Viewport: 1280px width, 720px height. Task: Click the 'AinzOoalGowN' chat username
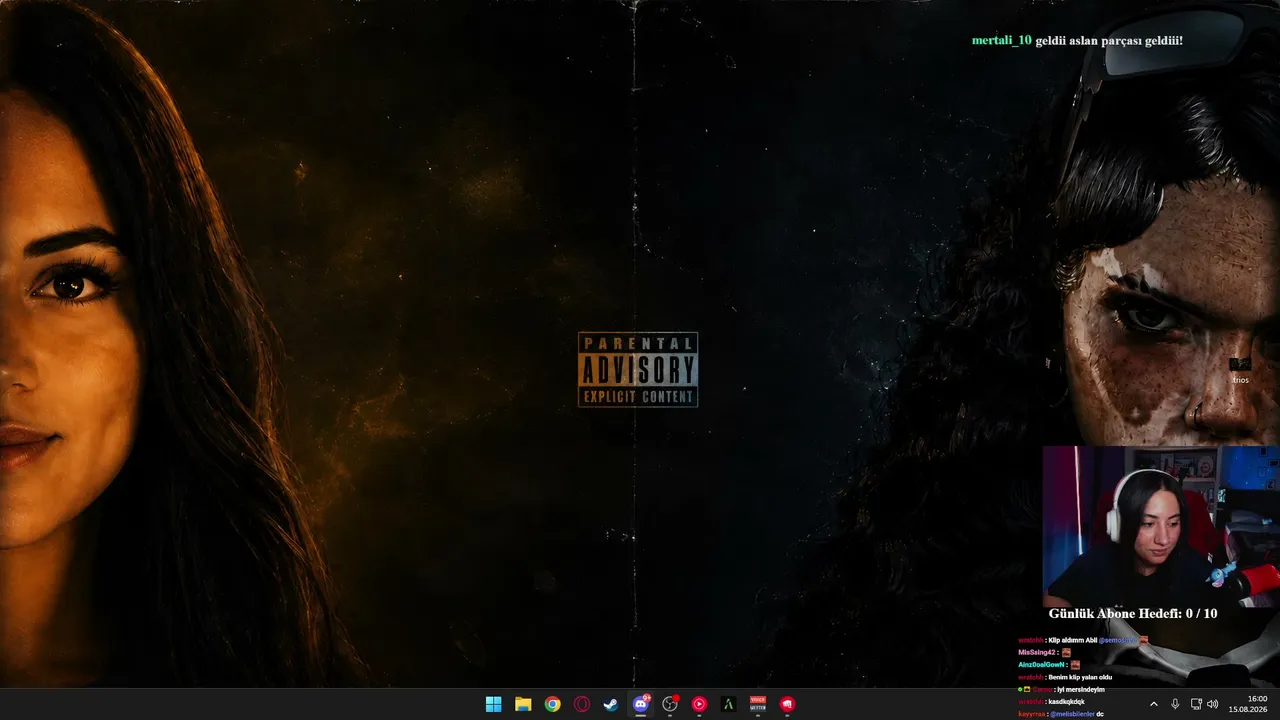[x=1041, y=665]
